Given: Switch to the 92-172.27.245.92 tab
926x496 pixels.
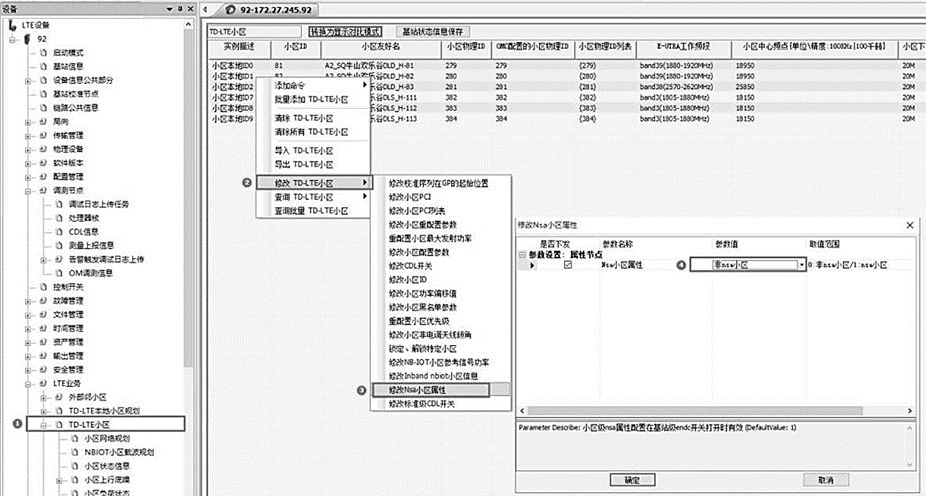Looking at the screenshot, I should 267,10.
